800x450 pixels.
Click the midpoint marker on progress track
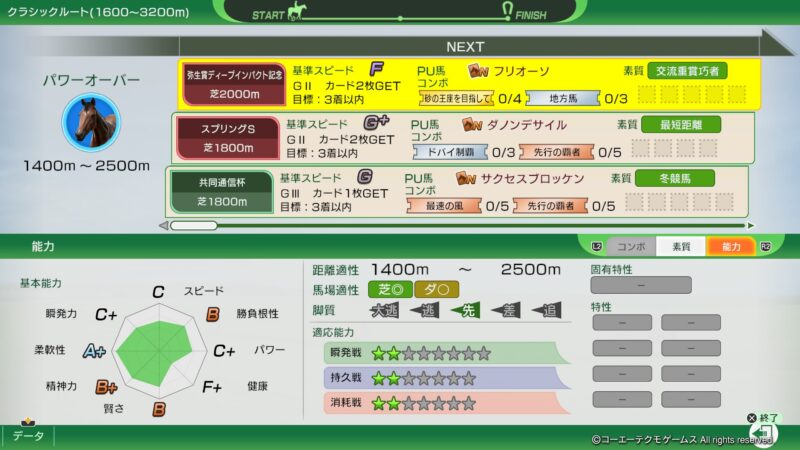click(401, 18)
